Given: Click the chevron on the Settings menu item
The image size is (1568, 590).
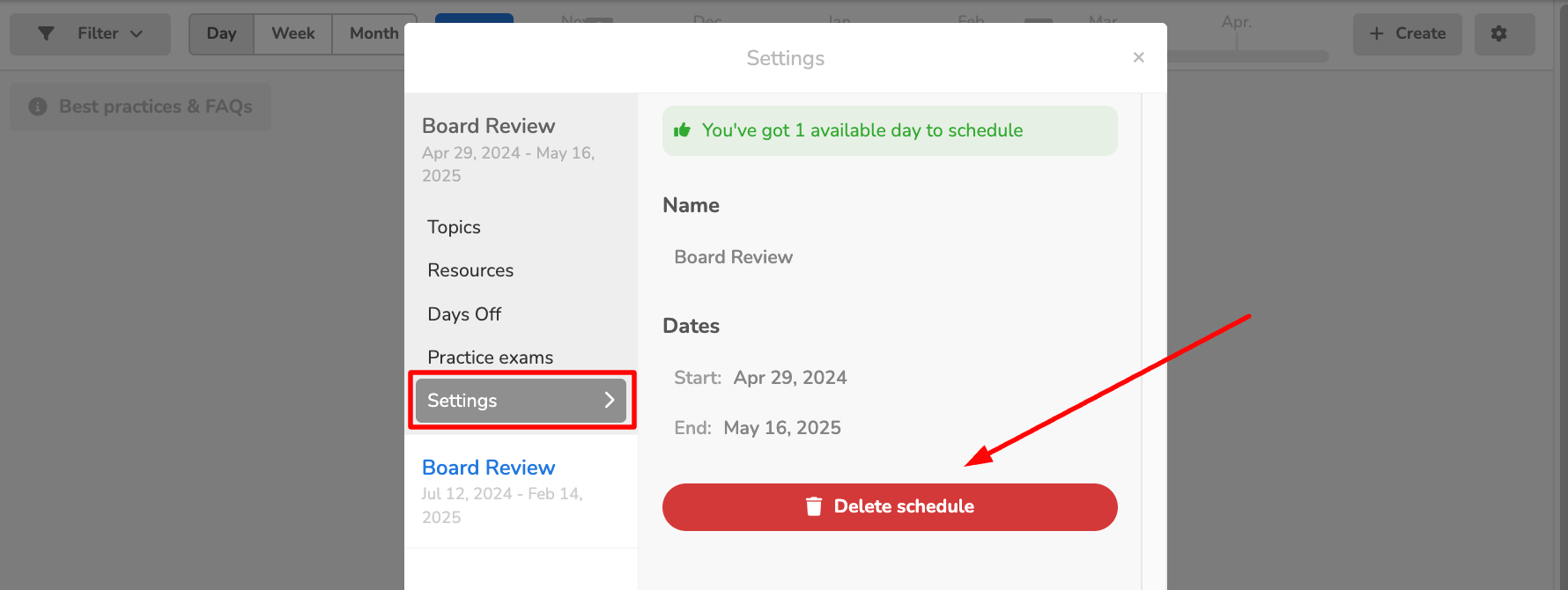Looking at the screenshot, I should point(609,401).
